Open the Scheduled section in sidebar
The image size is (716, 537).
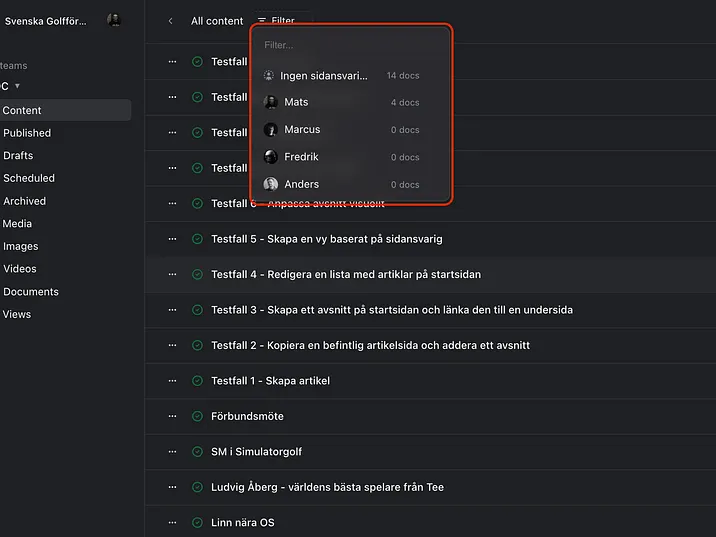pos(29,178)
